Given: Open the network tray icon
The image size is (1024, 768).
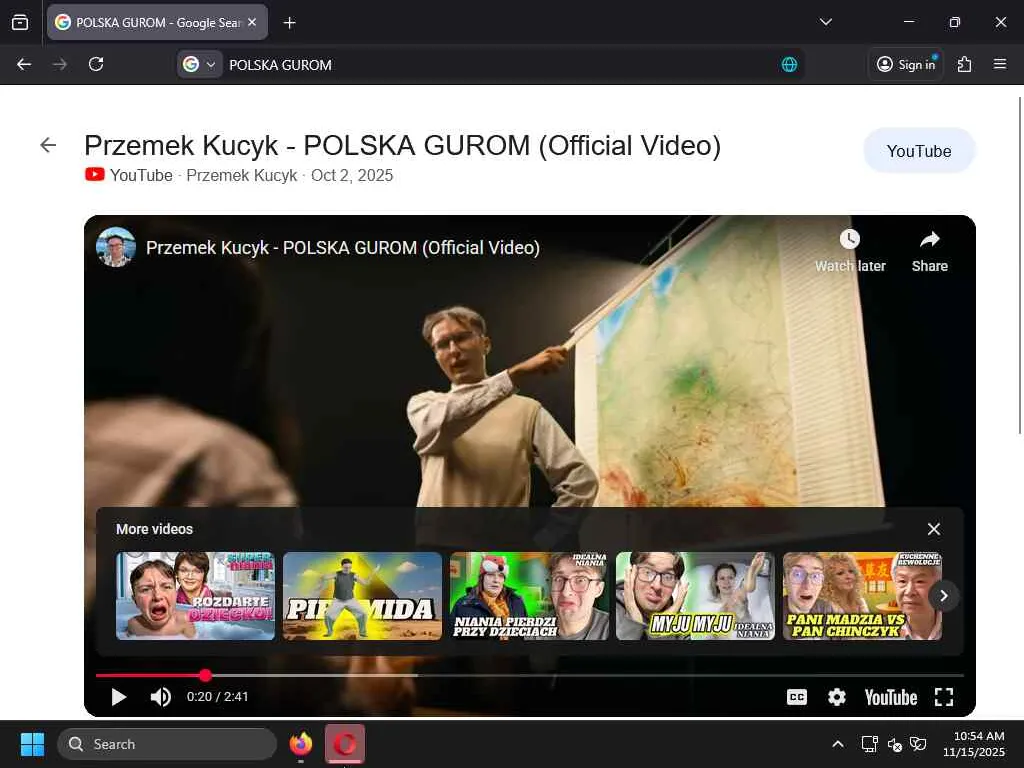Looking at the screenshot, I should coord(869,744).
